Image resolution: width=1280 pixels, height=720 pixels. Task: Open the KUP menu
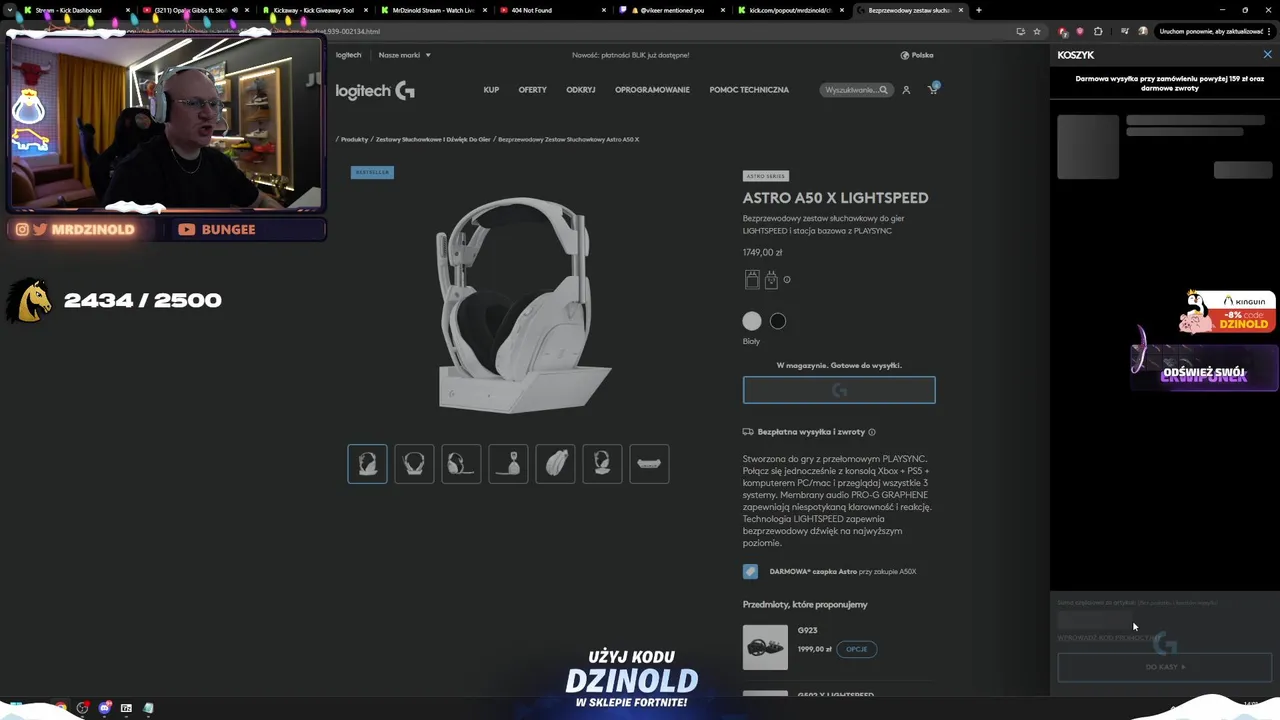pos(491,90)
